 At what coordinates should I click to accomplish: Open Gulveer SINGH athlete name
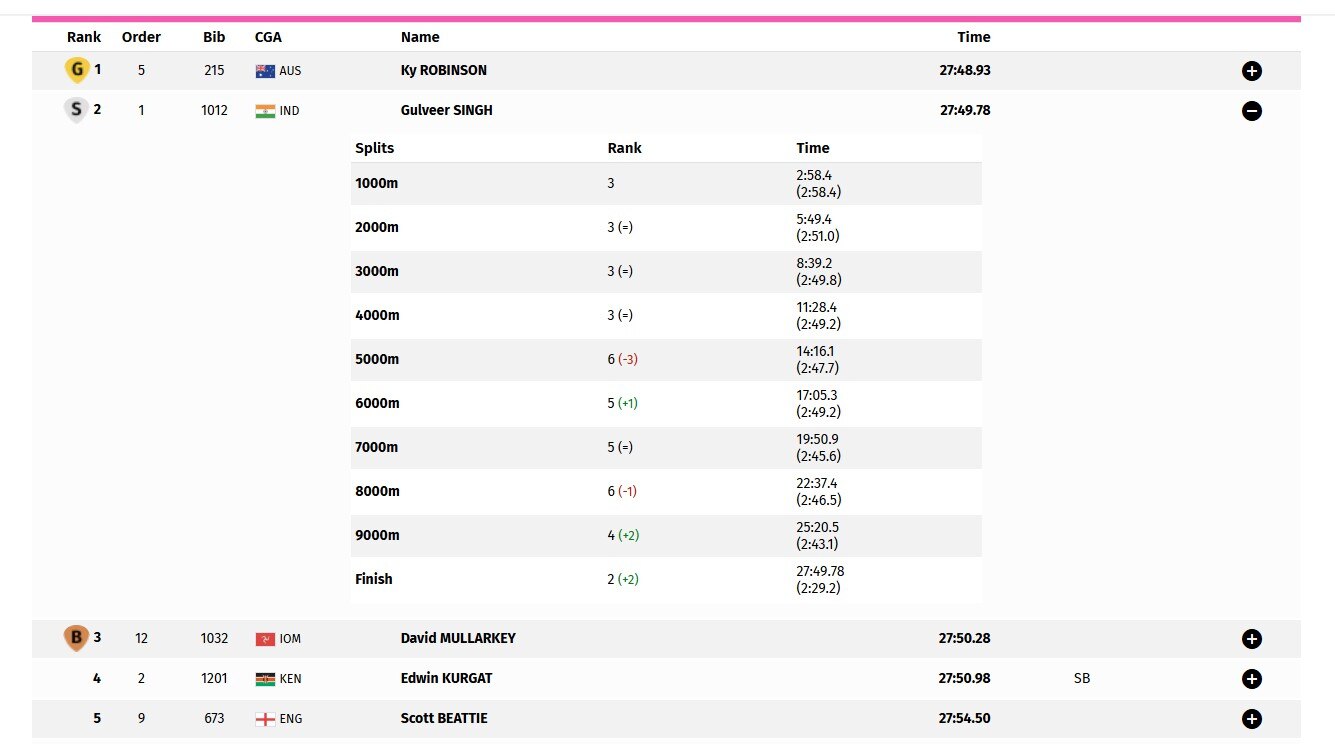pos(447,111)
